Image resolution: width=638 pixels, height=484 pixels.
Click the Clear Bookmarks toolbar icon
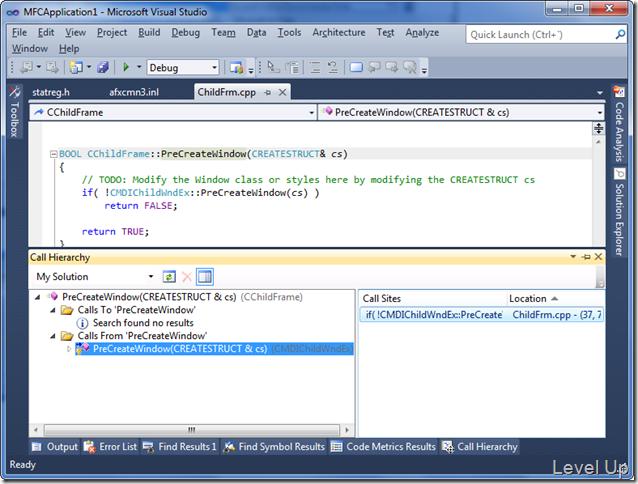pyautogui.click(x=410, y=67)
